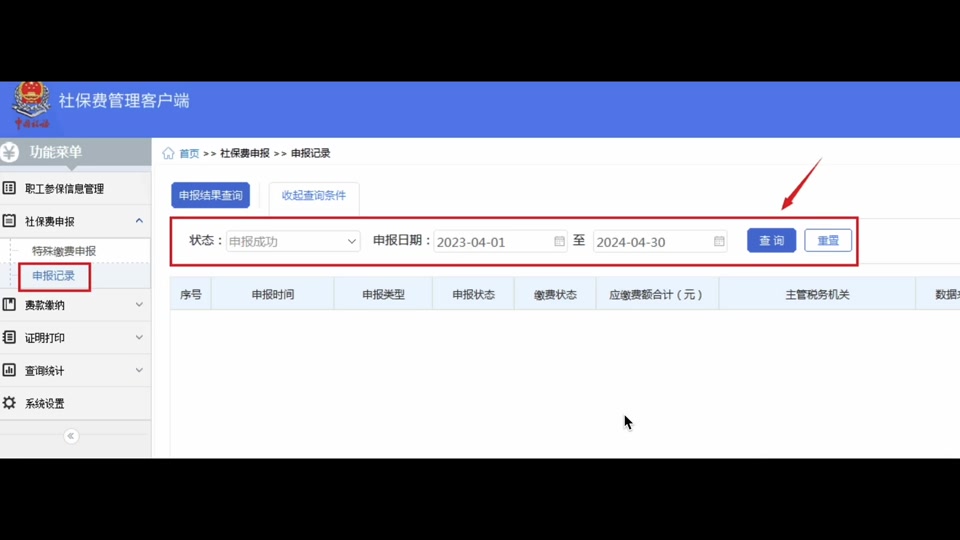This screenshot has width=960, height=540.
Task: Click the 系统设置 gear icon
Action: 9,403
